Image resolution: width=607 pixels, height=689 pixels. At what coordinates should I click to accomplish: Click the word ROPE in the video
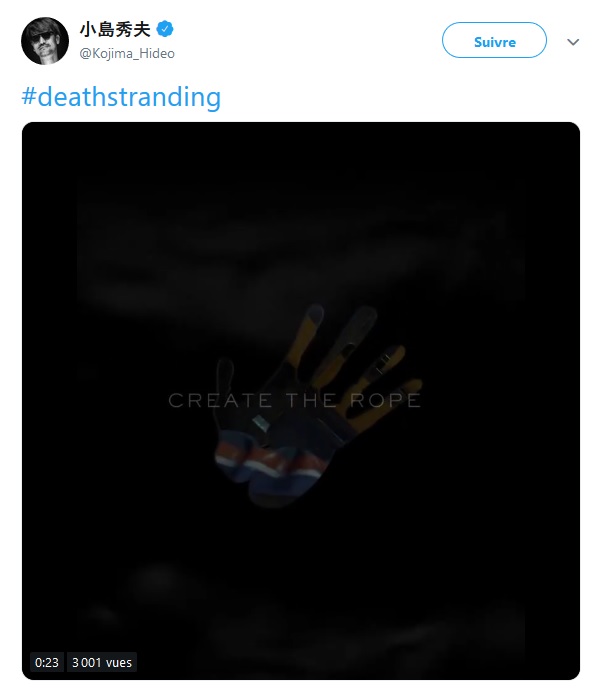[x=385, y=400]
